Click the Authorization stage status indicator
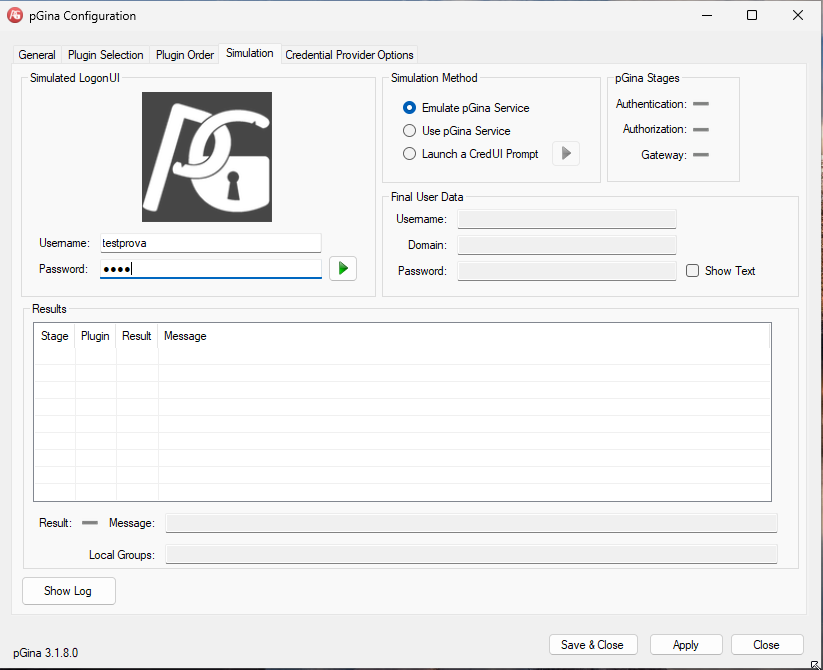 tap(701, 129)
